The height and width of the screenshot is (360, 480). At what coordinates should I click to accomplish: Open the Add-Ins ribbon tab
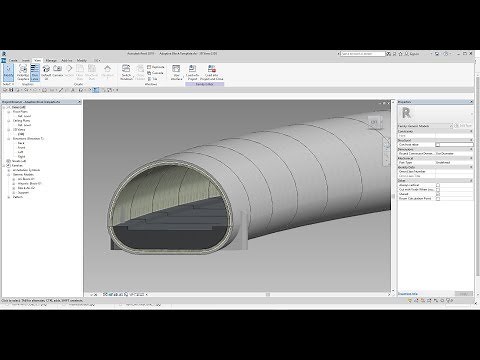[67, 61]
